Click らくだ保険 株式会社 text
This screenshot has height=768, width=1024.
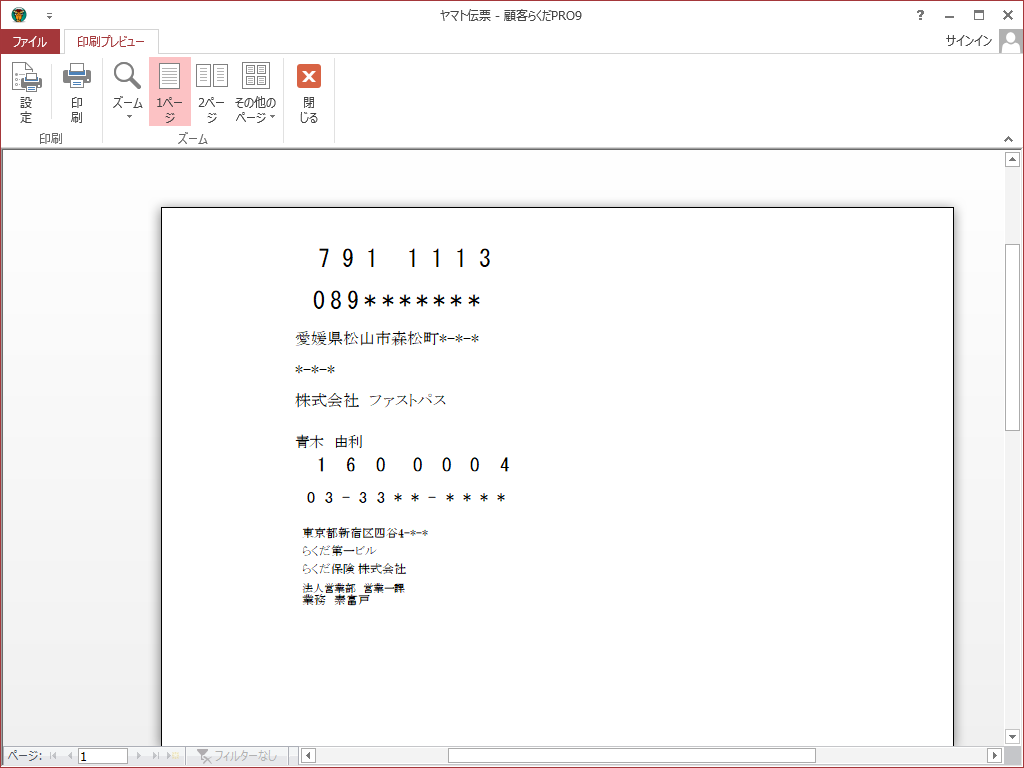(354, 569)
